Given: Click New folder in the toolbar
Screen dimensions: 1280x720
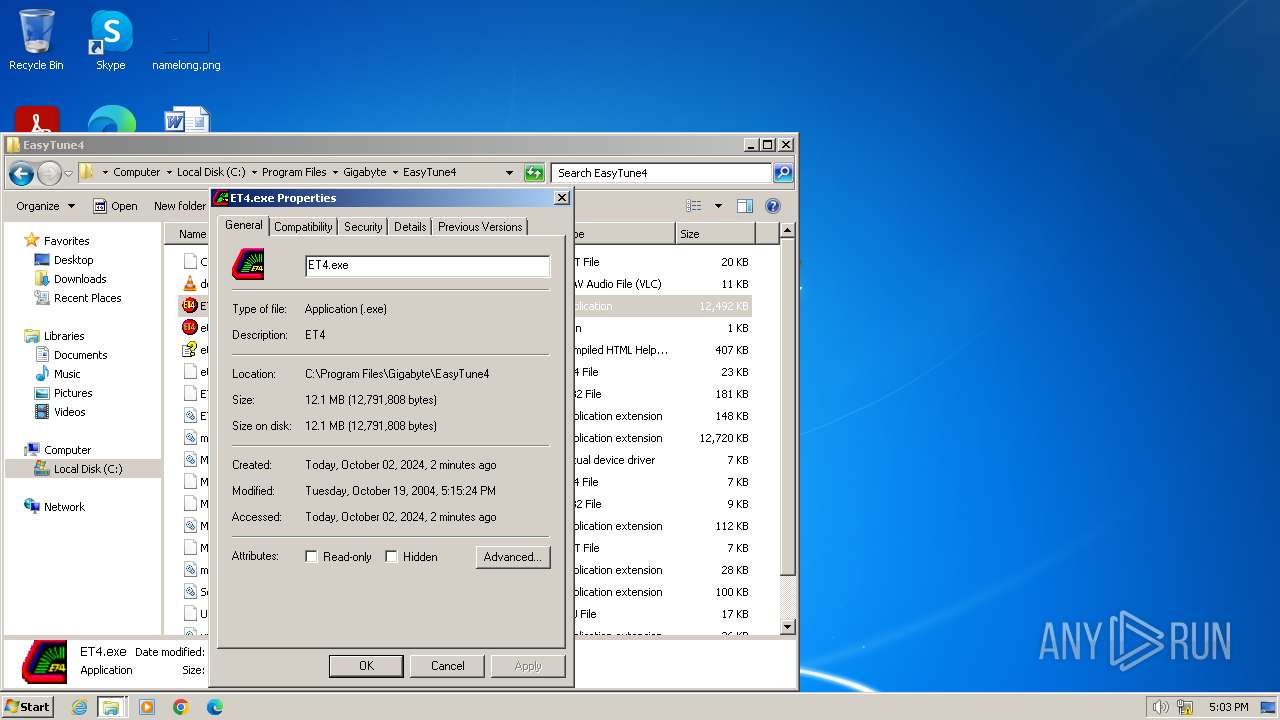Looking at the screenshot, I should [x=180, y=206].
